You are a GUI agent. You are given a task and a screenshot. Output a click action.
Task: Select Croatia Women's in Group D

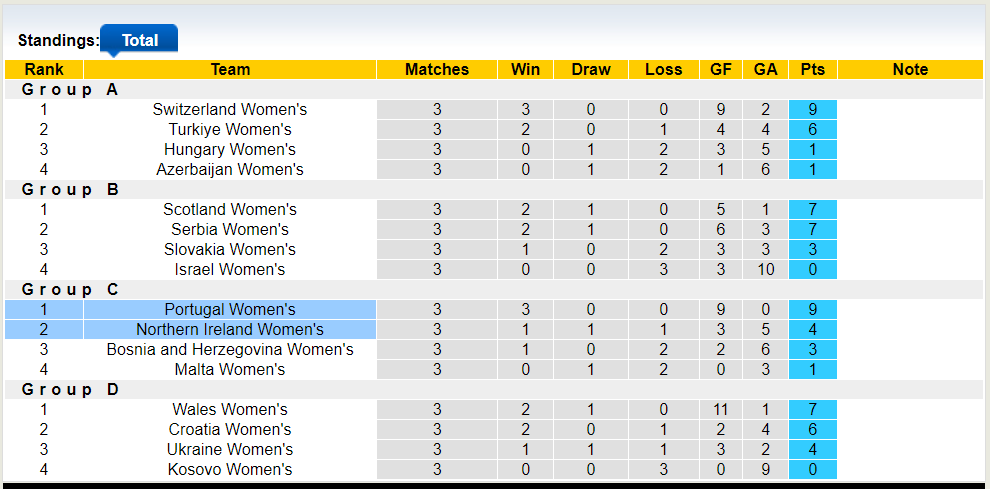click(230, 430)
